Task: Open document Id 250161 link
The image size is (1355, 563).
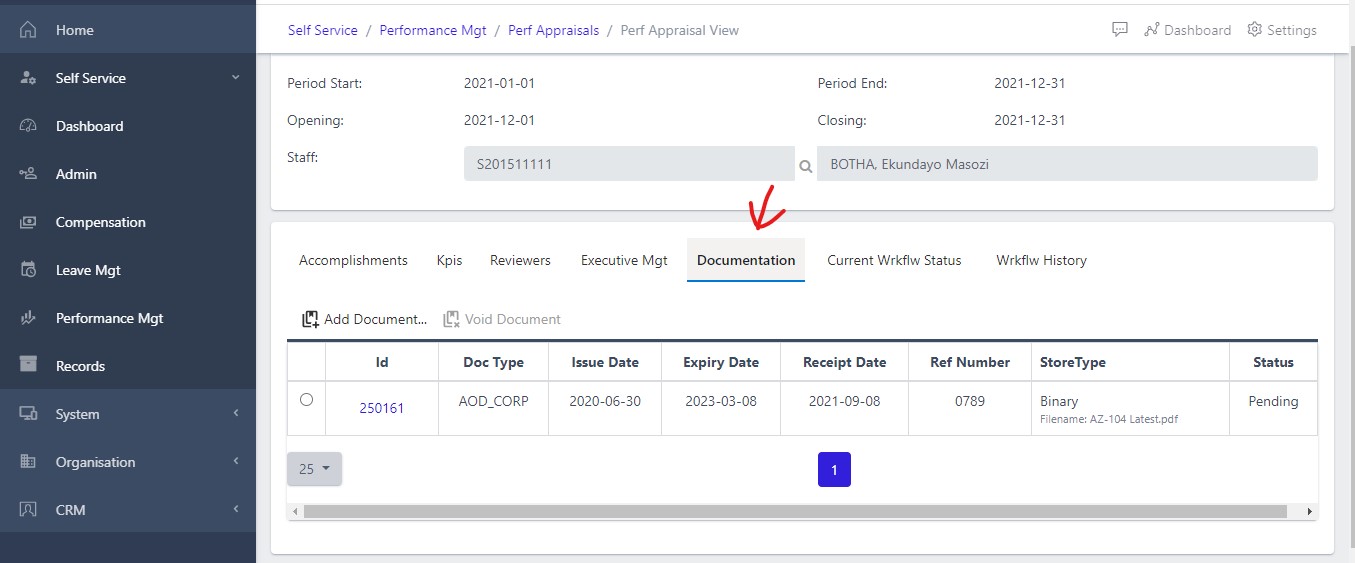Action: (x=382, y=408)
